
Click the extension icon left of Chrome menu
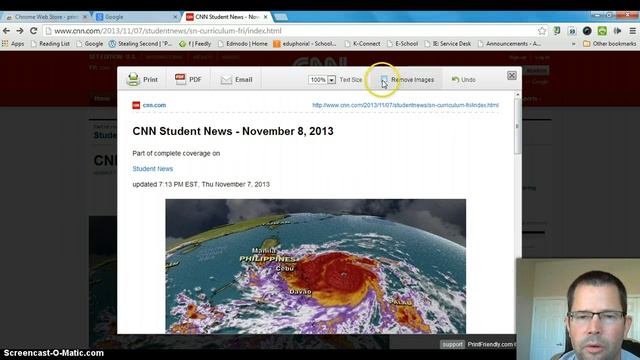[617, 31]
